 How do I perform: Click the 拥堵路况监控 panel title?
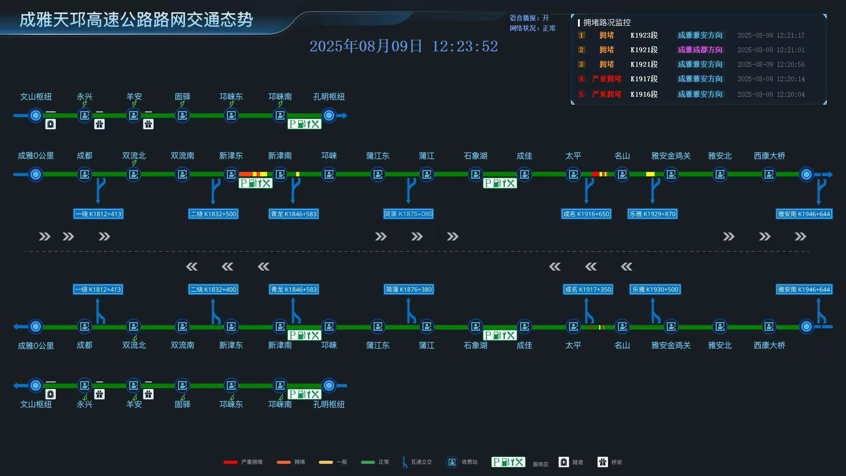coord(607,23)
